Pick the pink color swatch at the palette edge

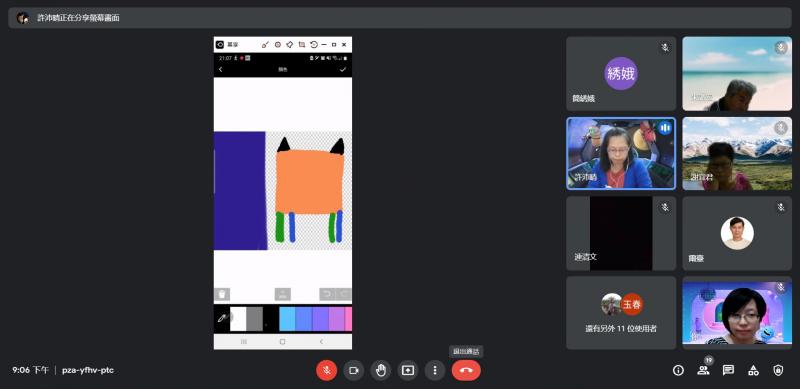[x=348, y=319]
